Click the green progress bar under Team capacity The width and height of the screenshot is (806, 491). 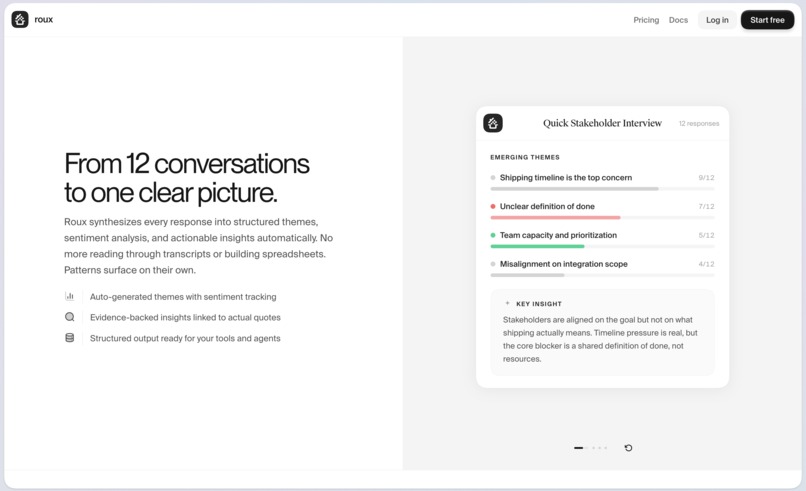pyautogui.click(x=537, y=246)
